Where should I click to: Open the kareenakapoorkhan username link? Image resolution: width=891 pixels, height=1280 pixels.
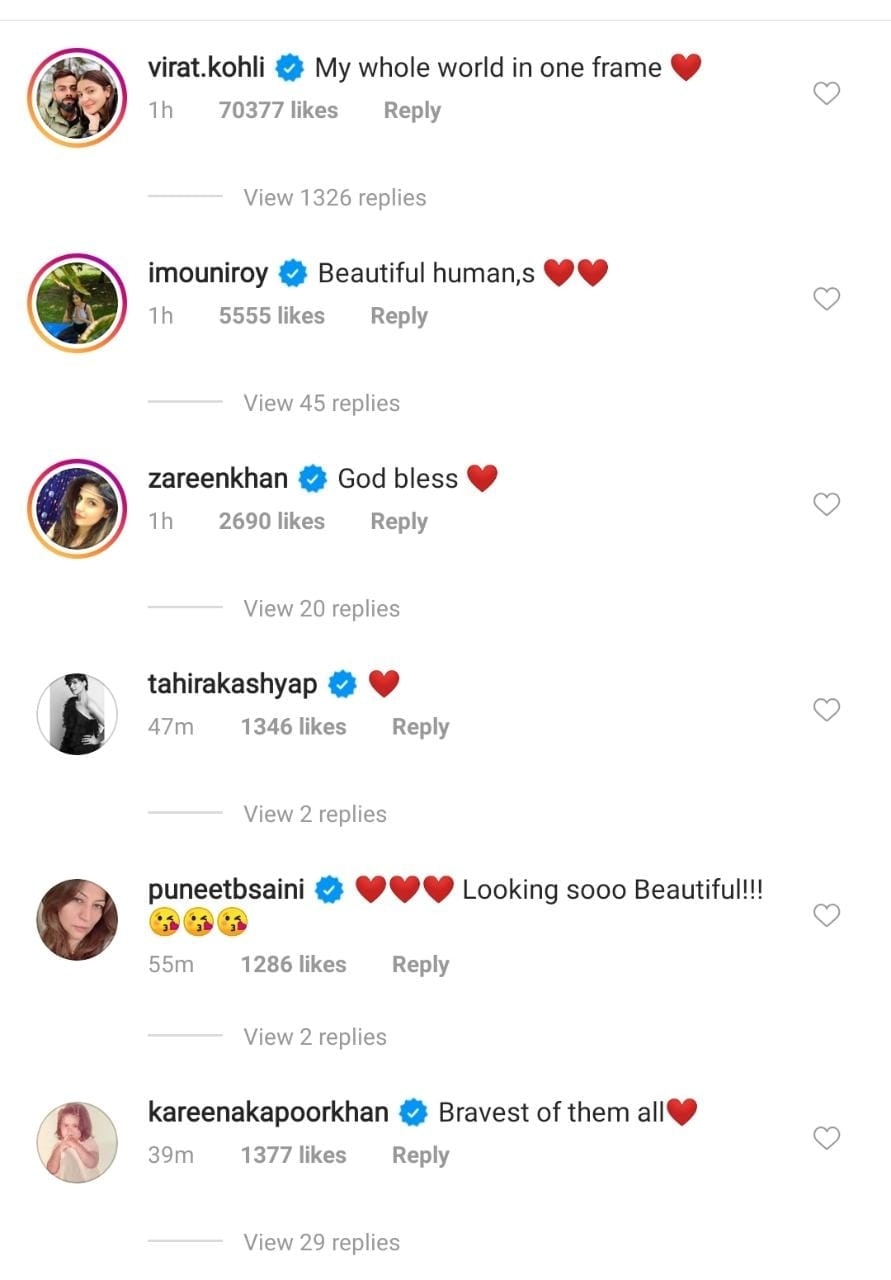[x=268, y=1112]
